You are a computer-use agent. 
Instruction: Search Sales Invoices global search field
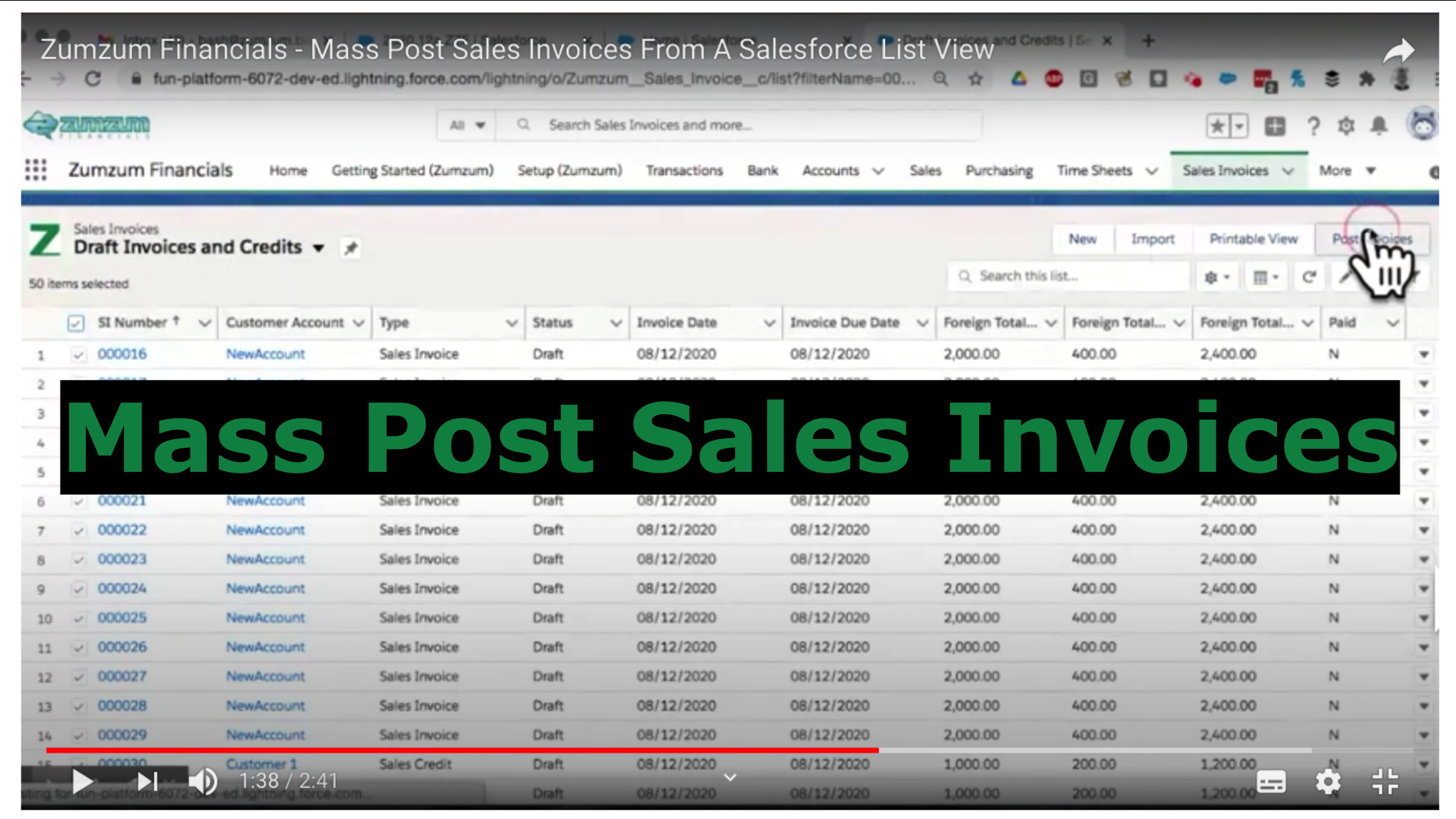[x=739, y=125]
